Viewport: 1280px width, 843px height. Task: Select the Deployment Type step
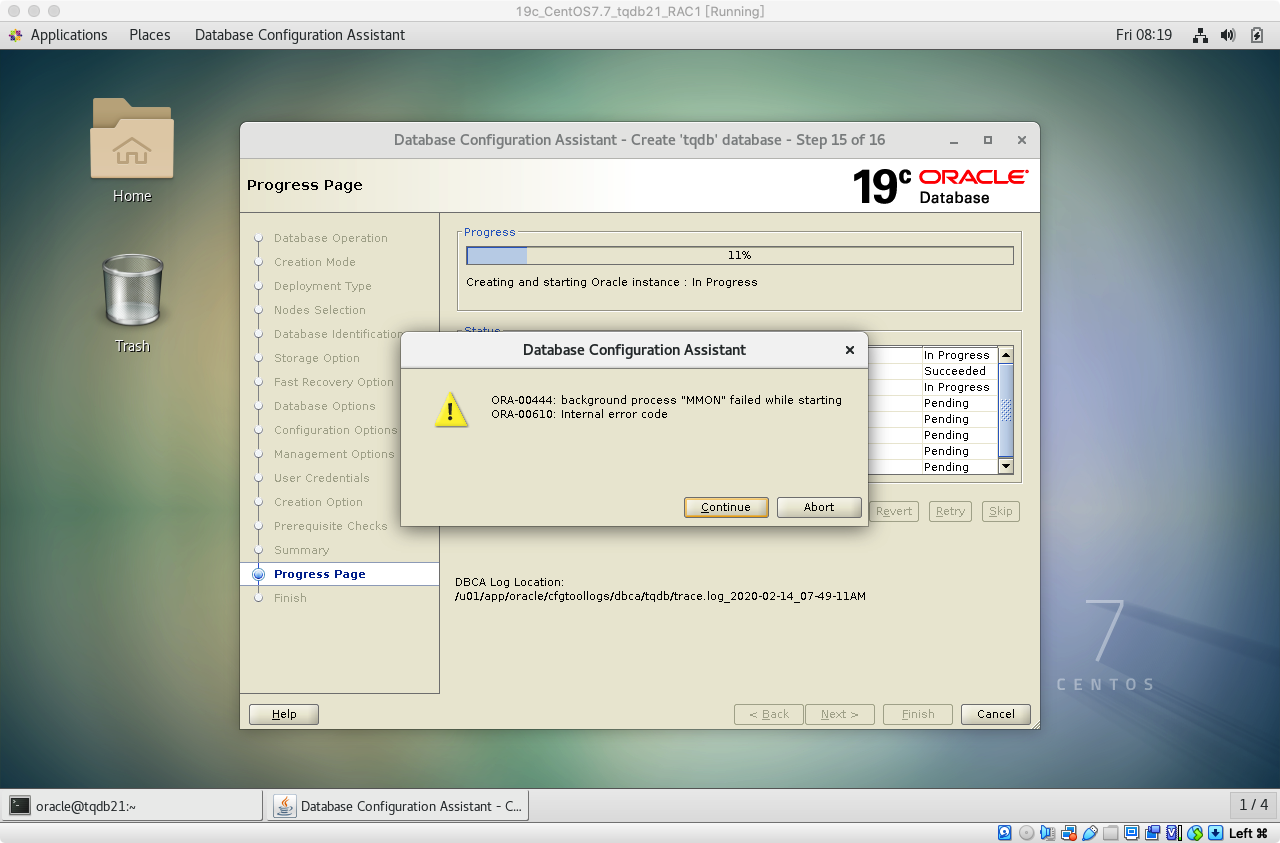click(x=323, y=286)
